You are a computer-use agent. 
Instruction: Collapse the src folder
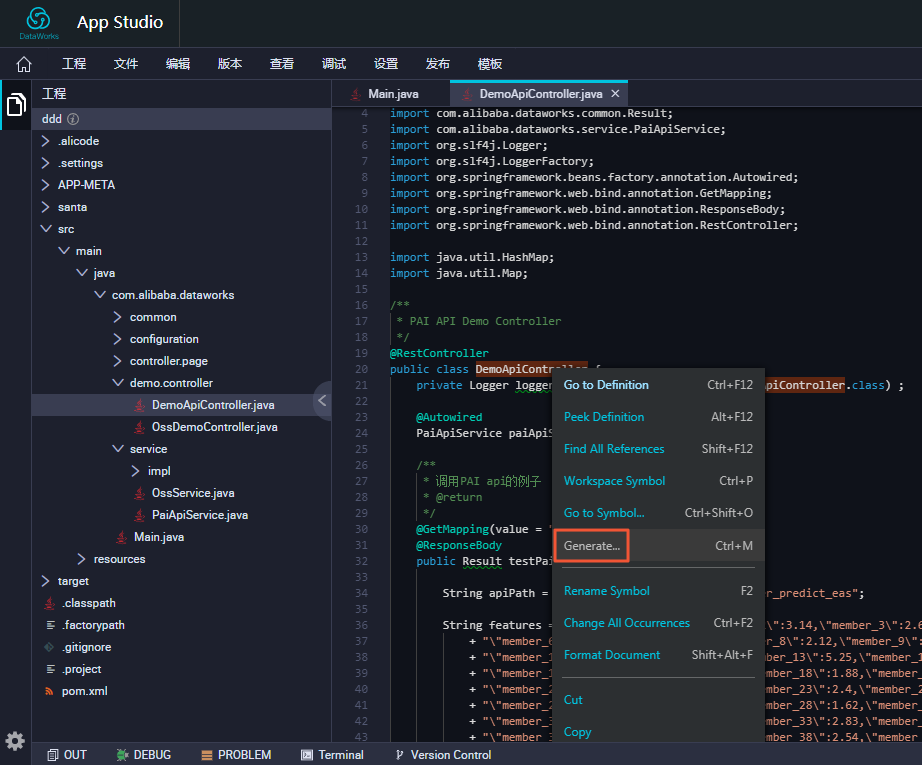pos(46,229)
